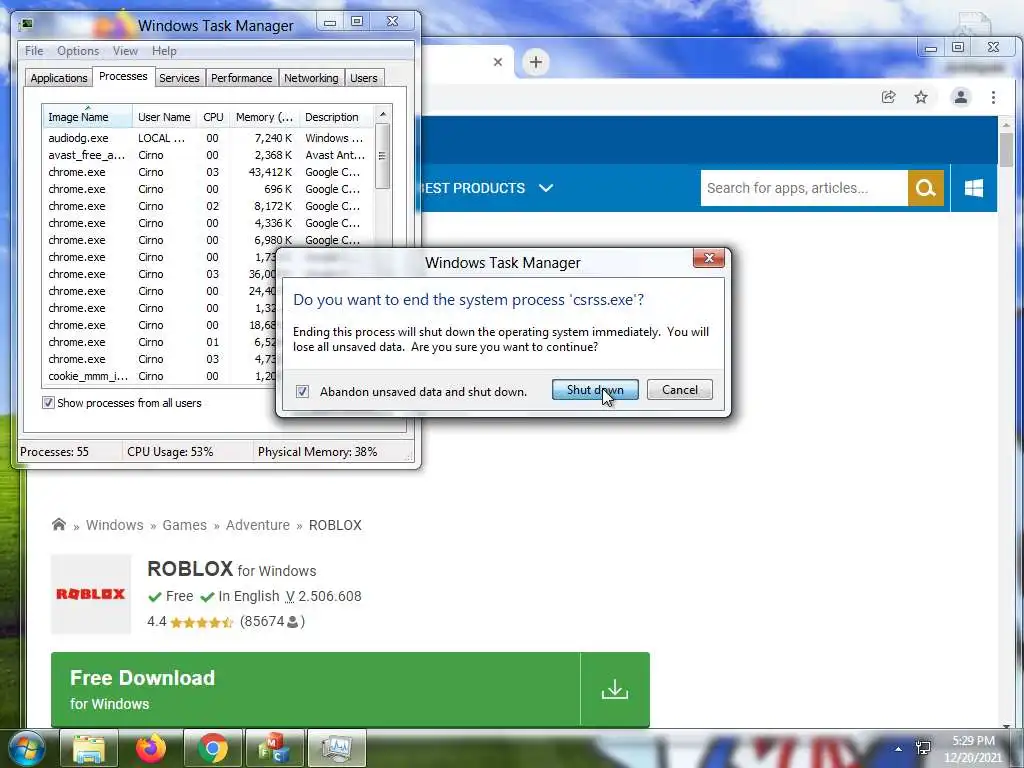Image resolution: width=1024 pixels, height=768 pixels.
Task: Open the Adventure breadcrumb link
Action: point(257,525)
